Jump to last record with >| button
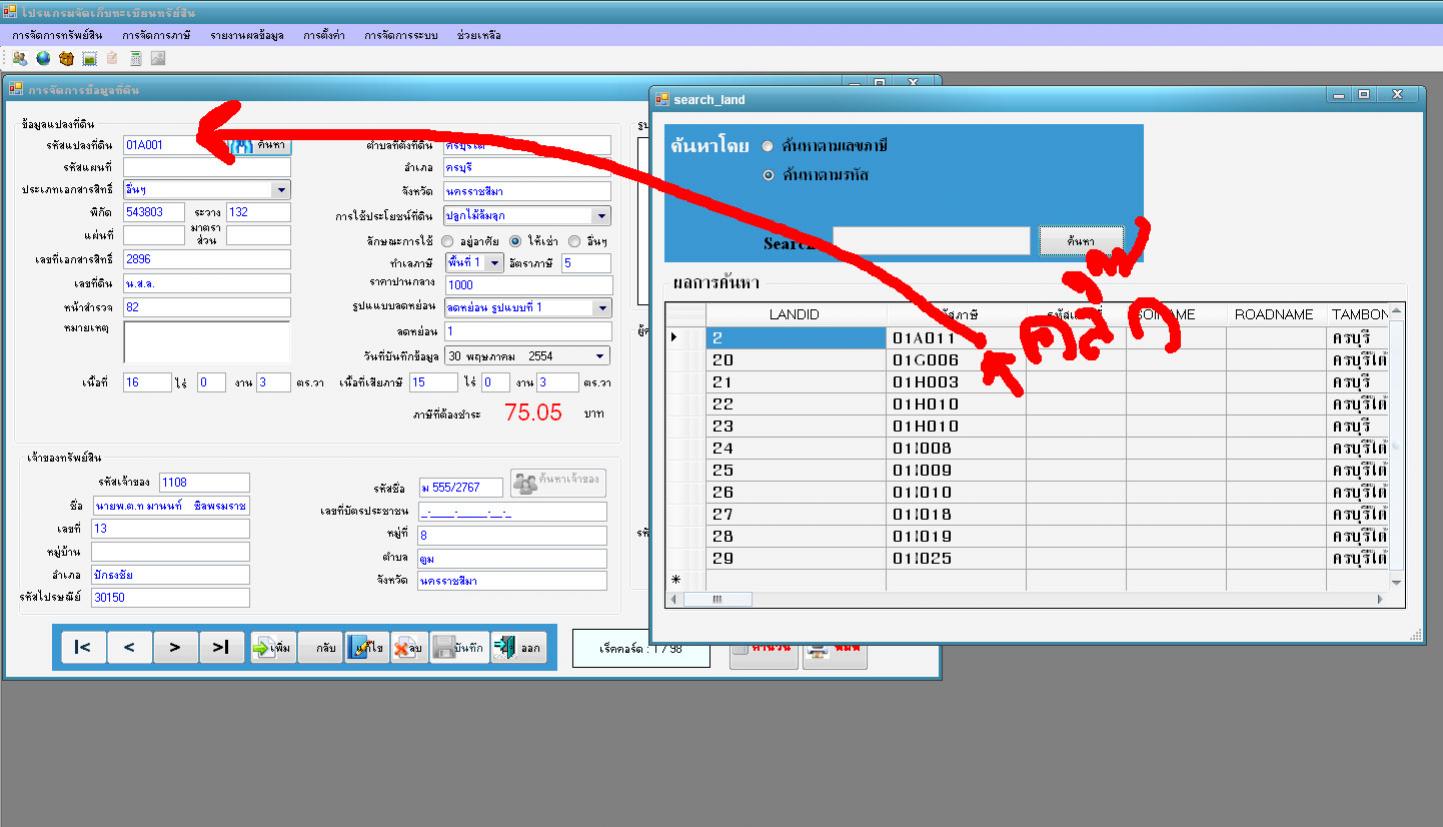The image size is (1443, 827). click(x=221, y=648)
